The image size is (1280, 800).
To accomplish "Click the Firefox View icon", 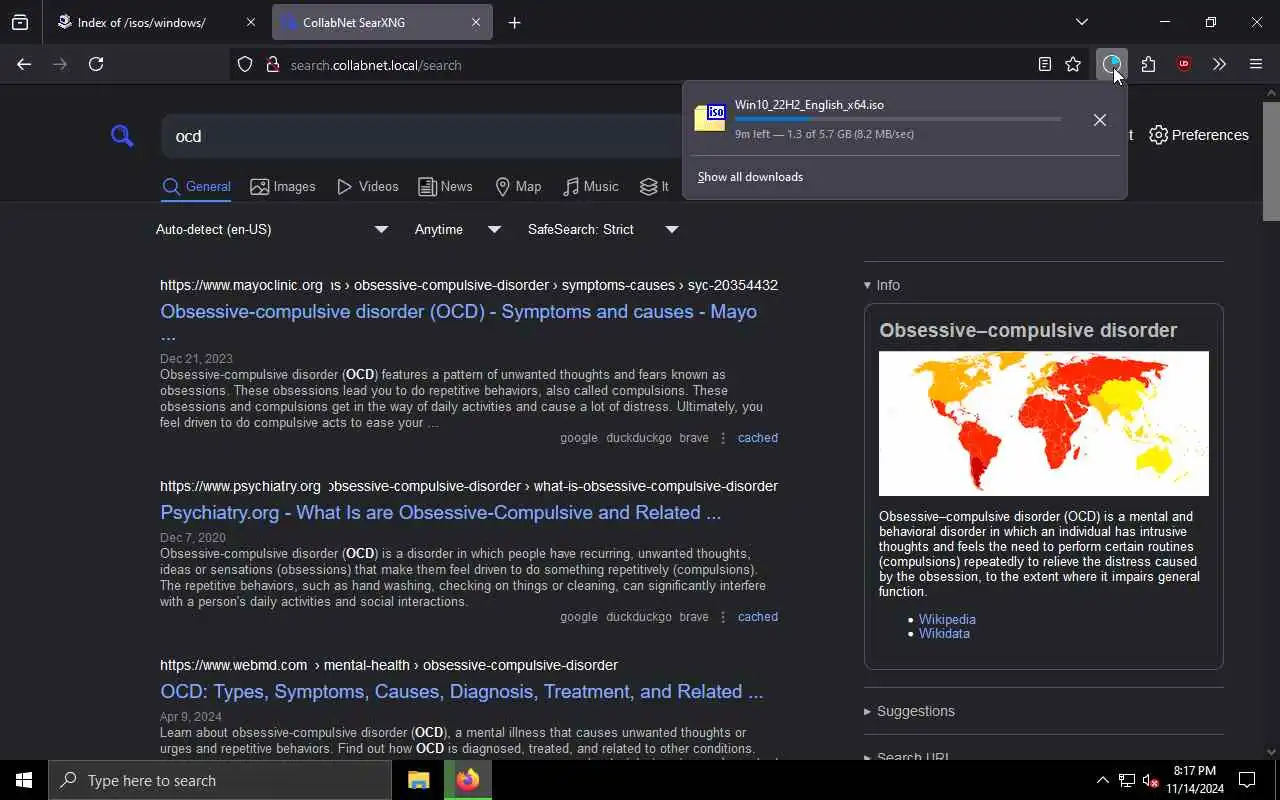I will [20, 22].
